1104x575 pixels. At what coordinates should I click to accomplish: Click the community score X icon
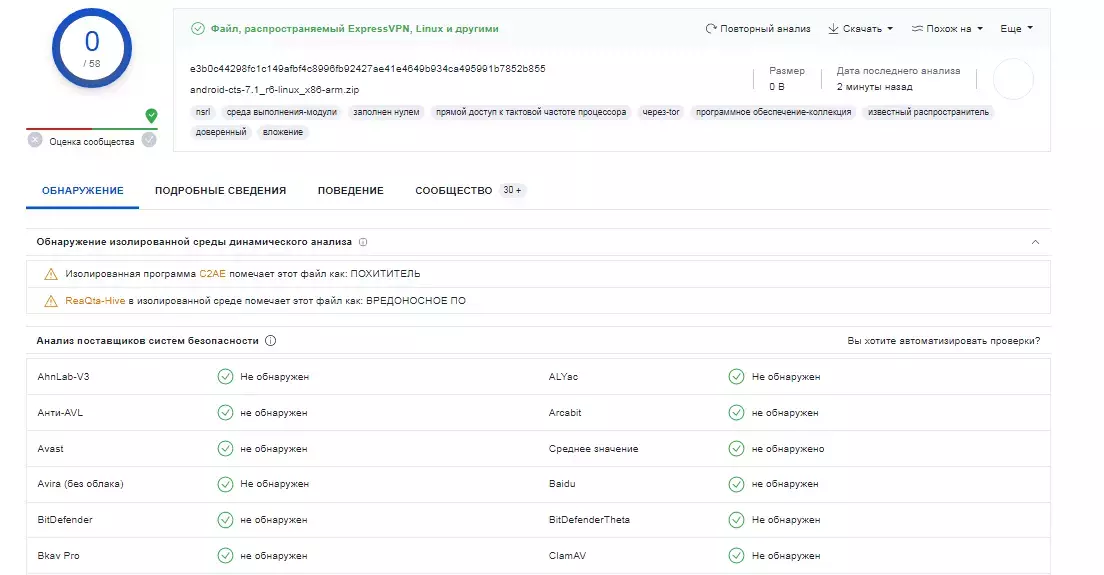pyautogui.click(x=34, y=140)
